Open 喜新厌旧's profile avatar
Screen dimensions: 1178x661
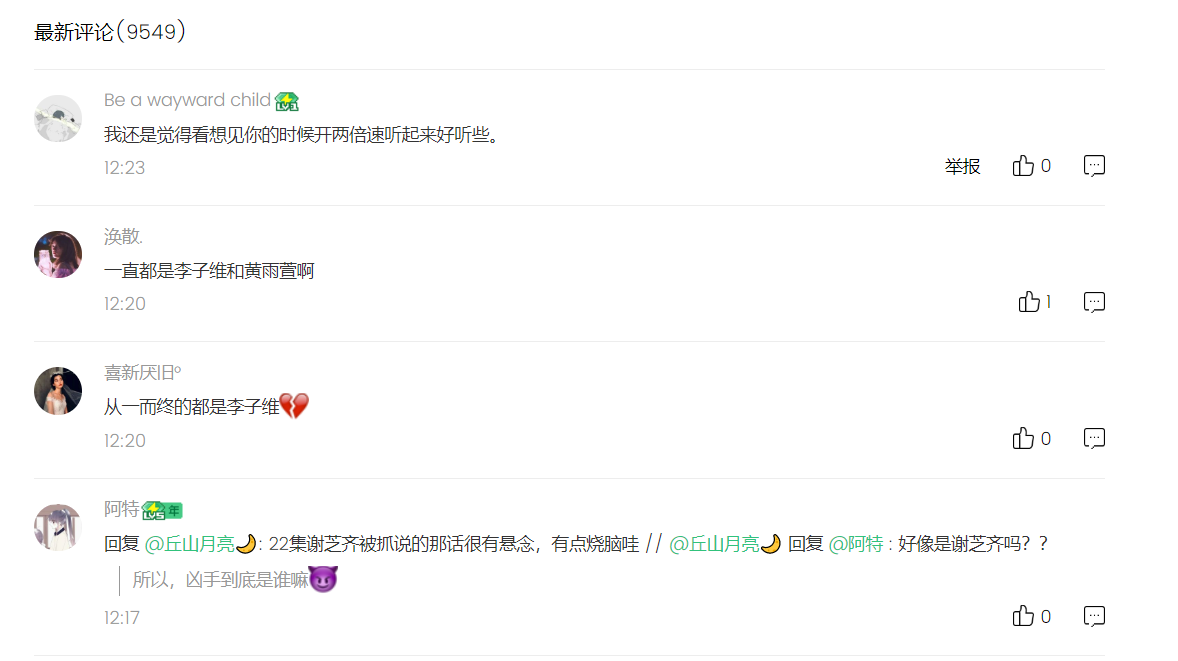[58, 391]
